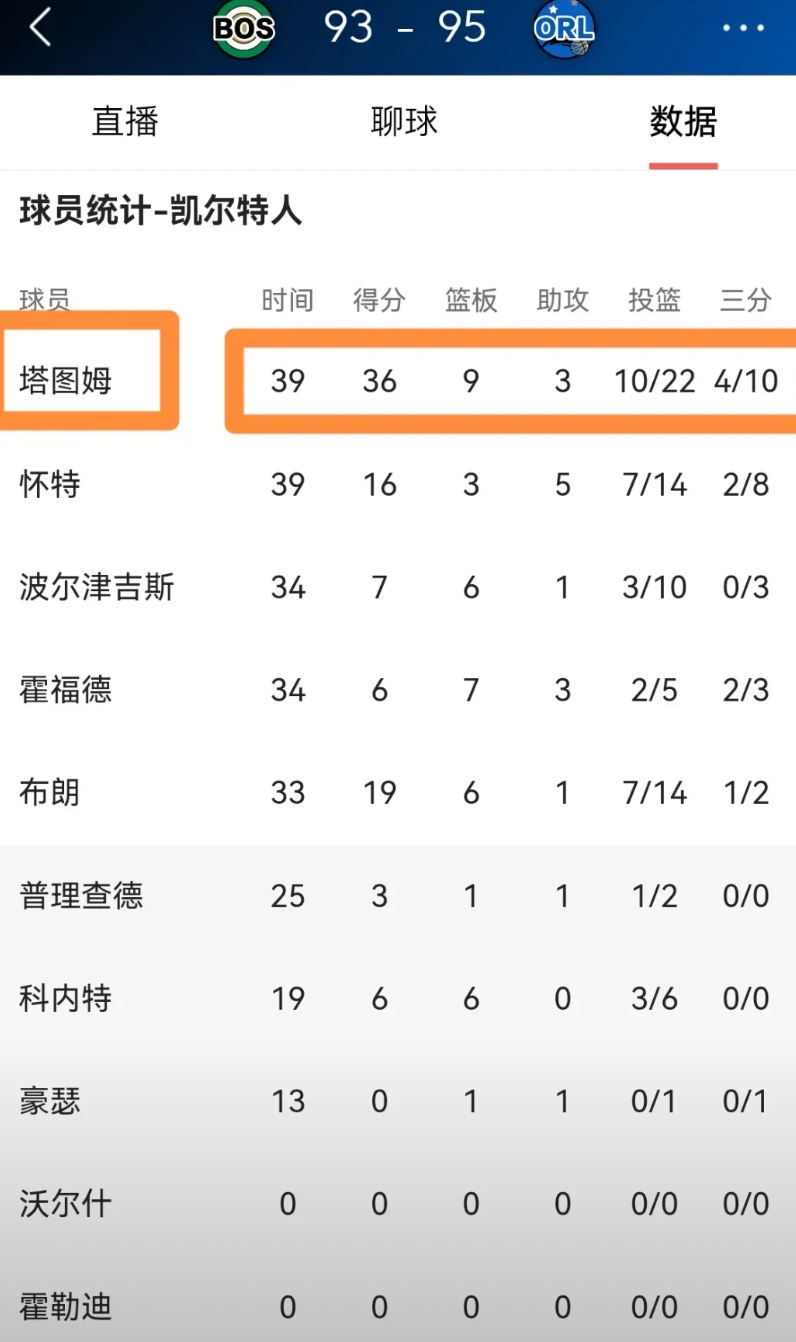Tap the BOS Celtics team logo
This screenshot has height=1342, width=796.
click(x=244, y=28)
